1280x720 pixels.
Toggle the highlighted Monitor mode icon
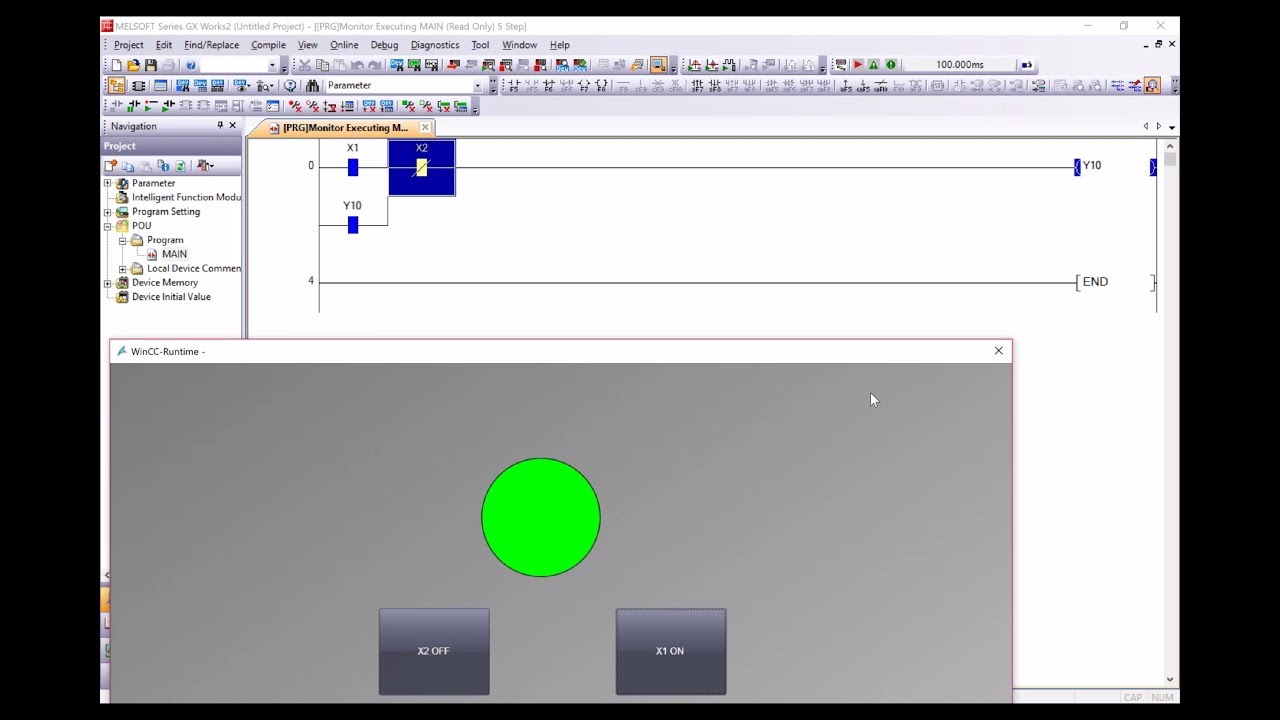(658, 65)
